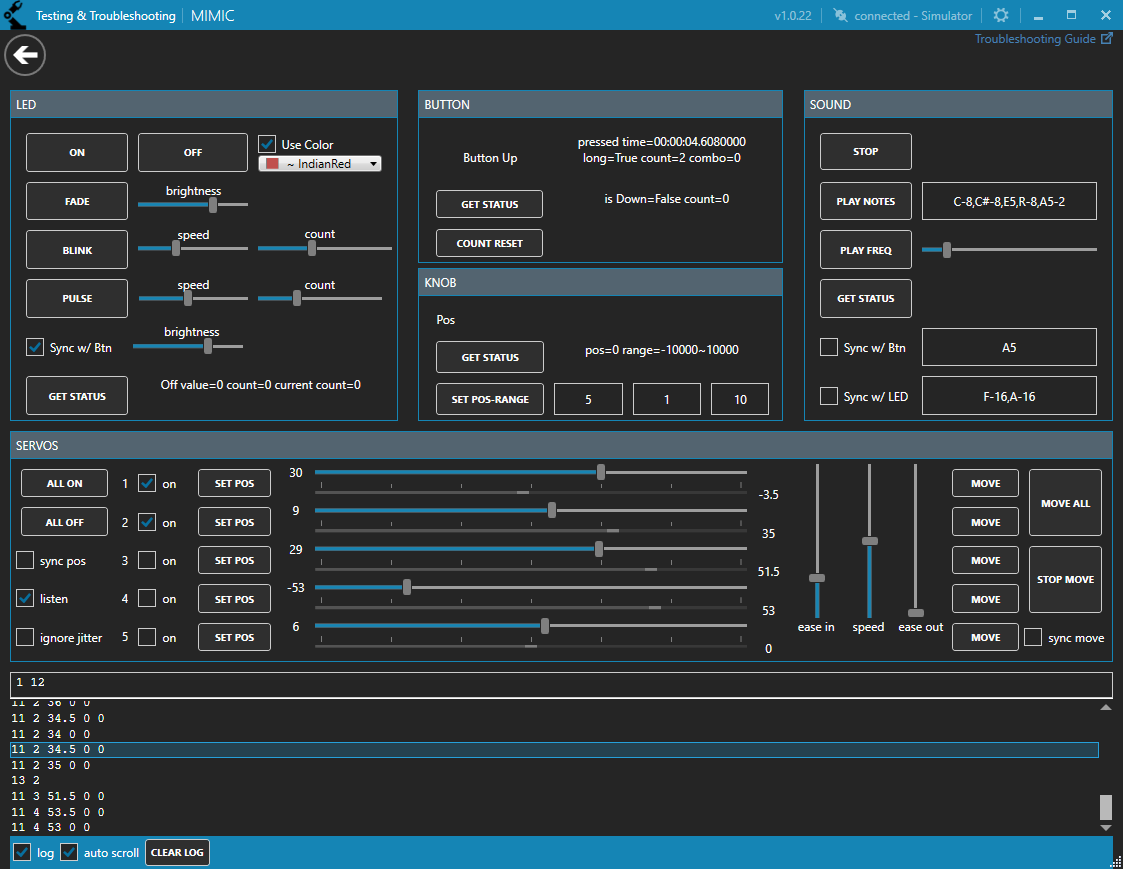Click the LED FADE button
The image size is (1123, 869).
point(77,201)
